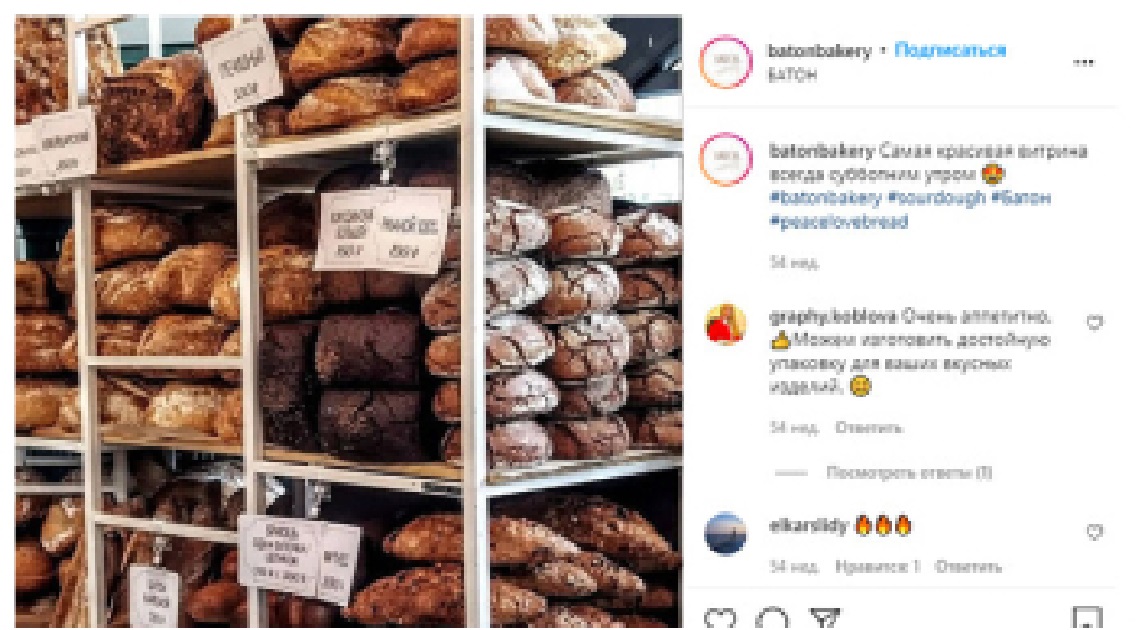Share post via paper plane icon
This screenshot has height=630, width=1138.
824,618
